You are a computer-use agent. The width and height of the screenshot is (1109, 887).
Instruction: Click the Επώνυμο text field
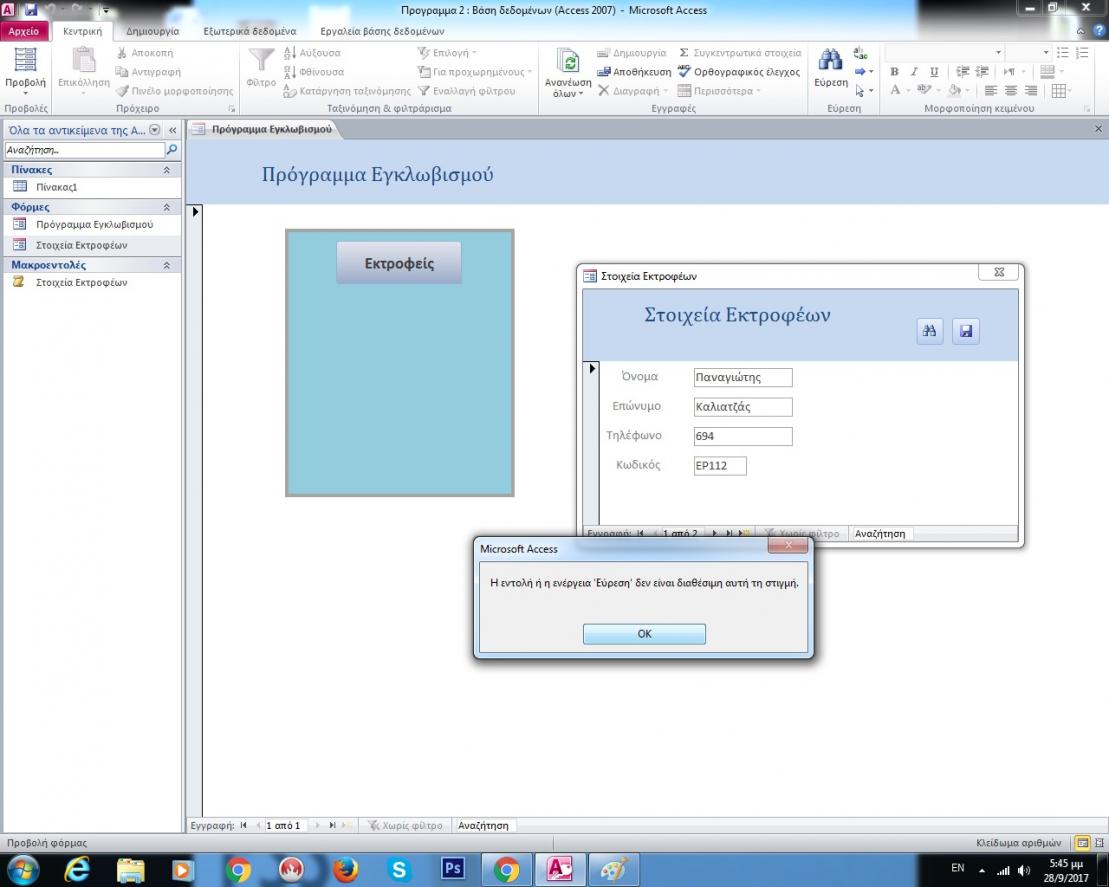pyautogui.click(x=742, y=407)
